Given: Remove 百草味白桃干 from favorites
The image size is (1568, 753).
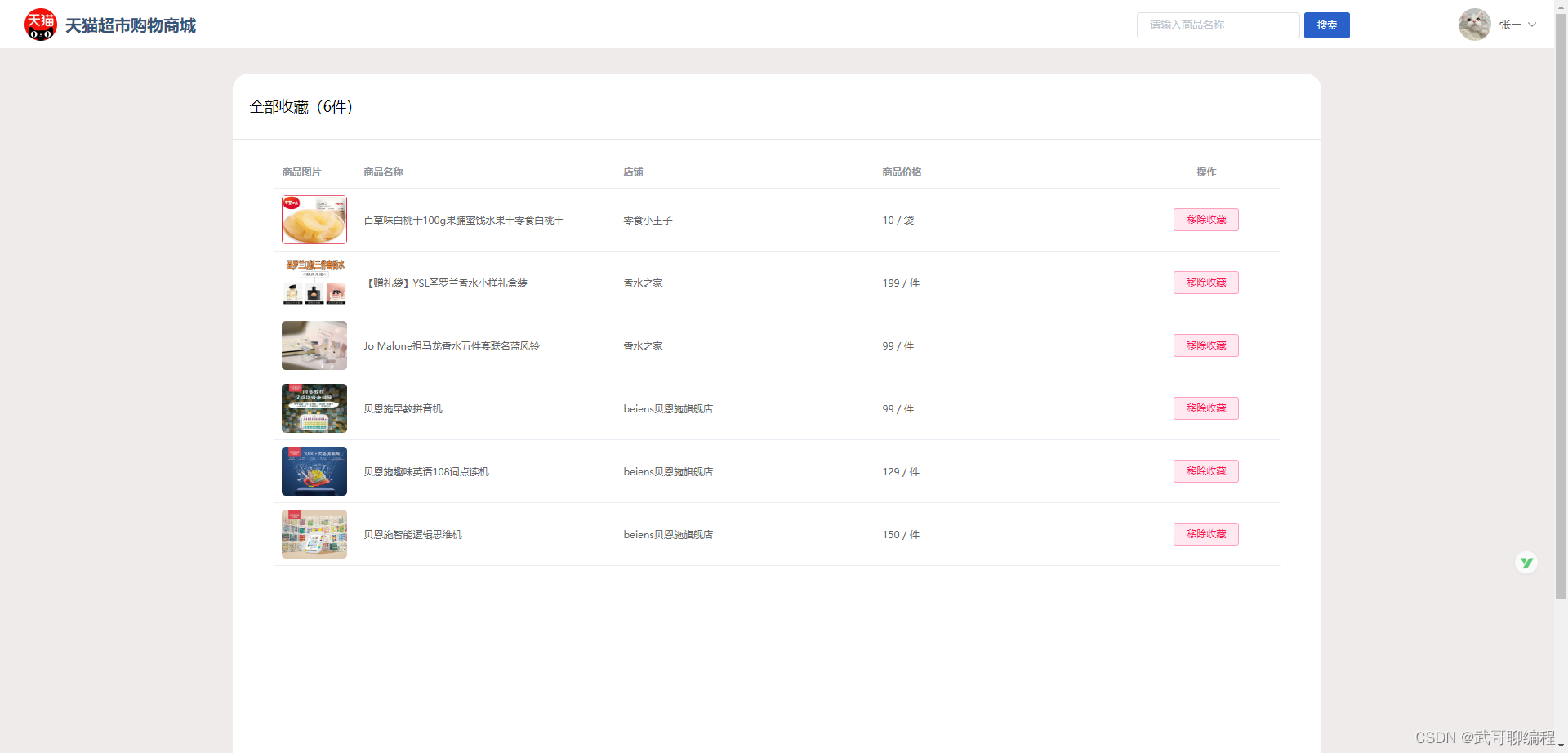Looking at the screenshot, I should tap(1205, 219).
